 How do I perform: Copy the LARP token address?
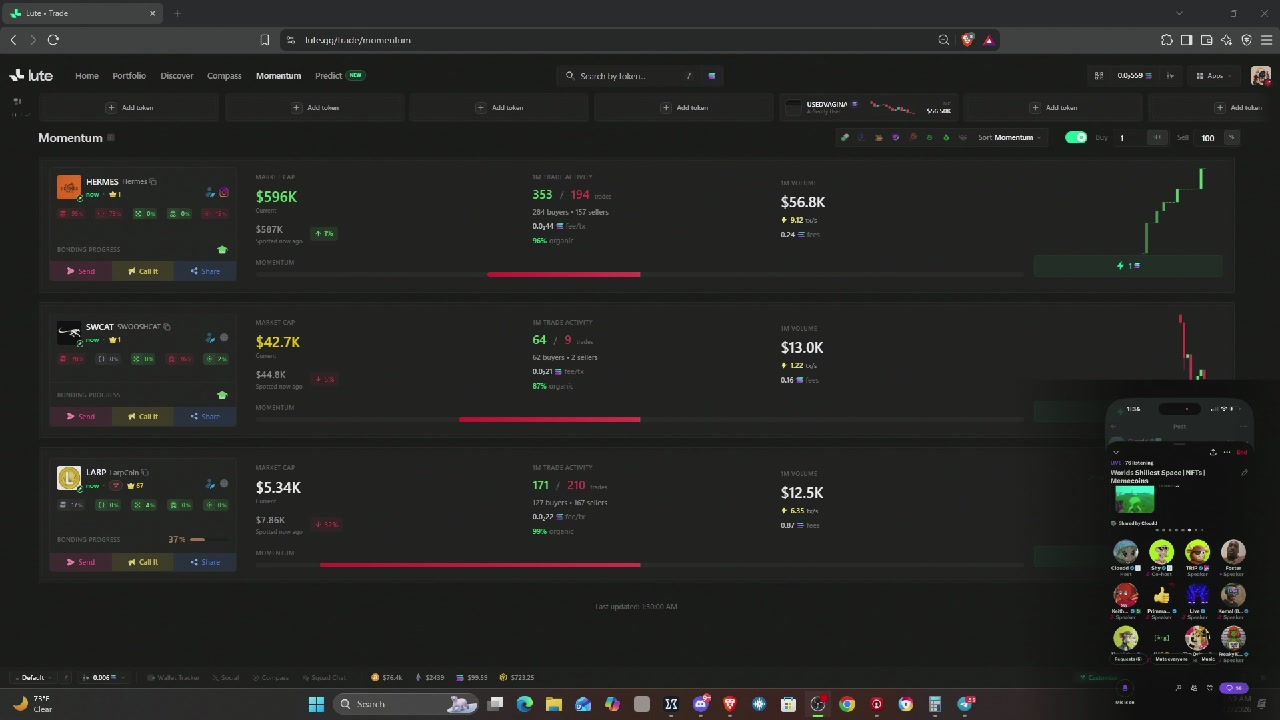tap(145, 472)
